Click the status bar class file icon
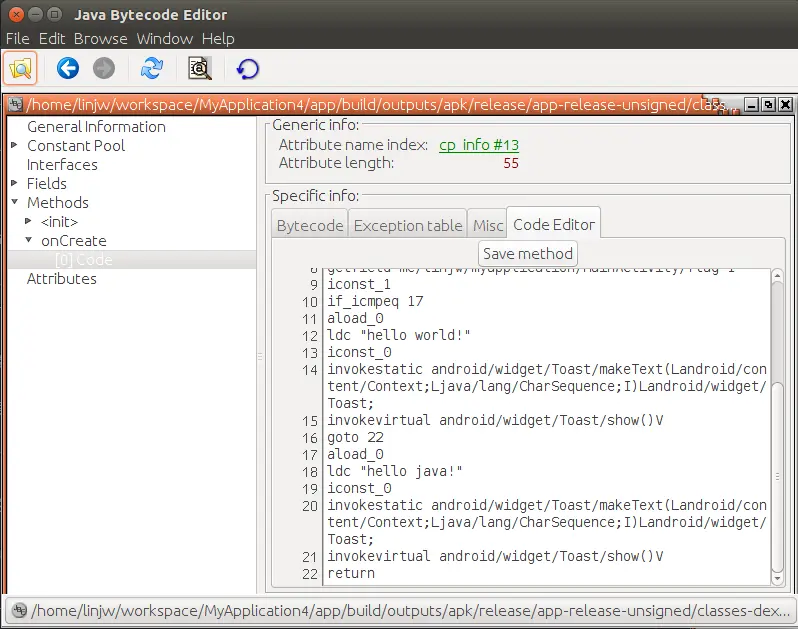Image resolution: width=798 pixels, height=629 pixels. 19,610
